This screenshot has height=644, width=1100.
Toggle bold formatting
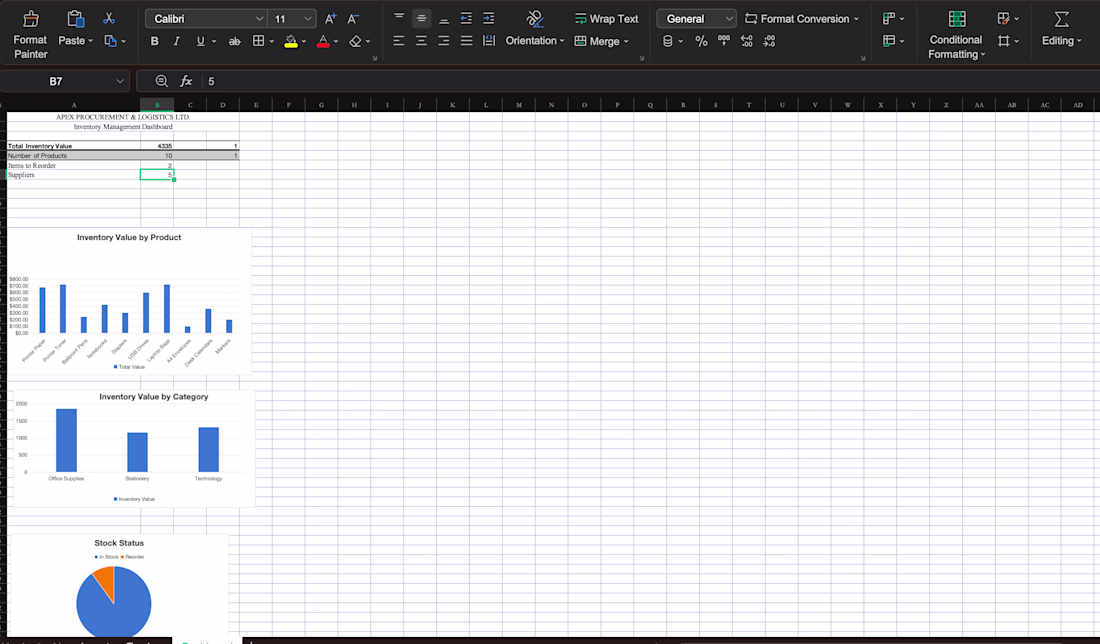[154, 41]
